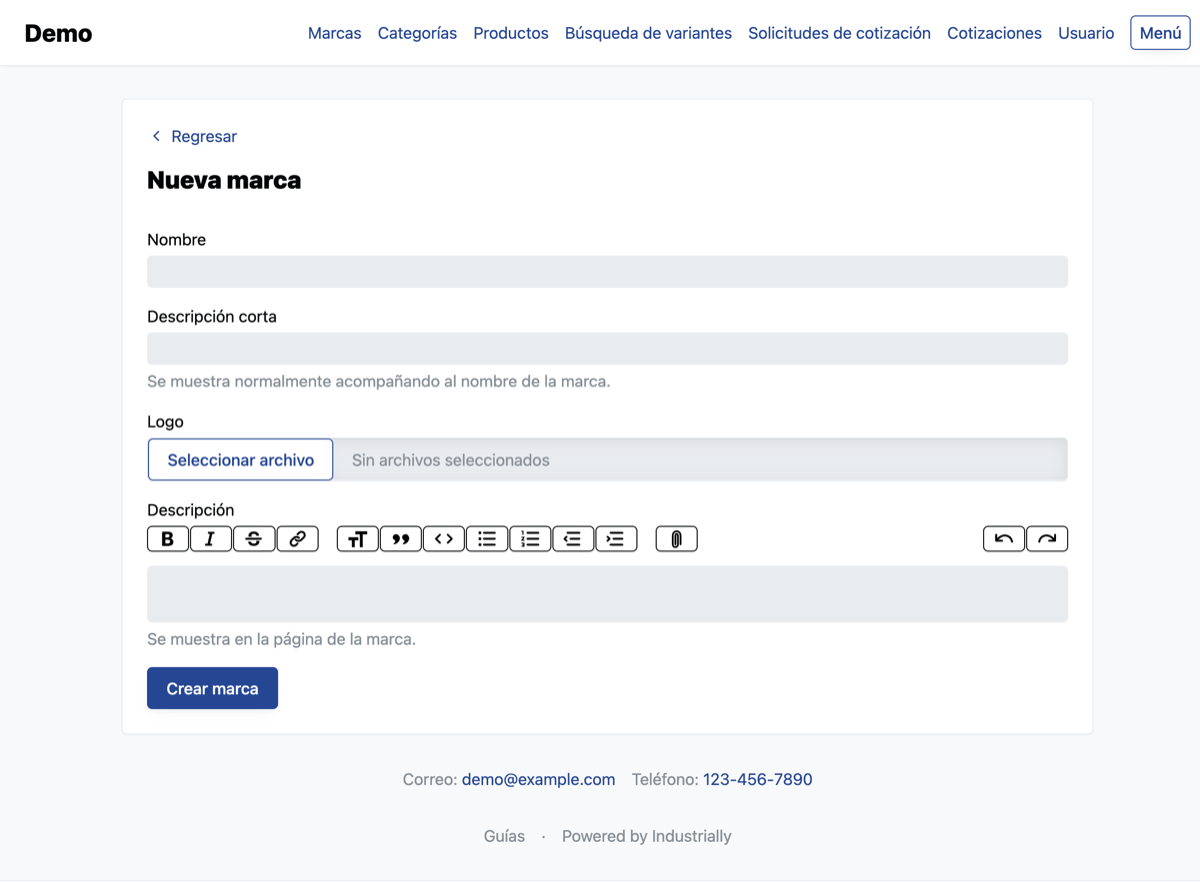Open the text size option in the toolbar
Image resolution: width=1200 pixels, height=882 pixels.
coord(357,538)
